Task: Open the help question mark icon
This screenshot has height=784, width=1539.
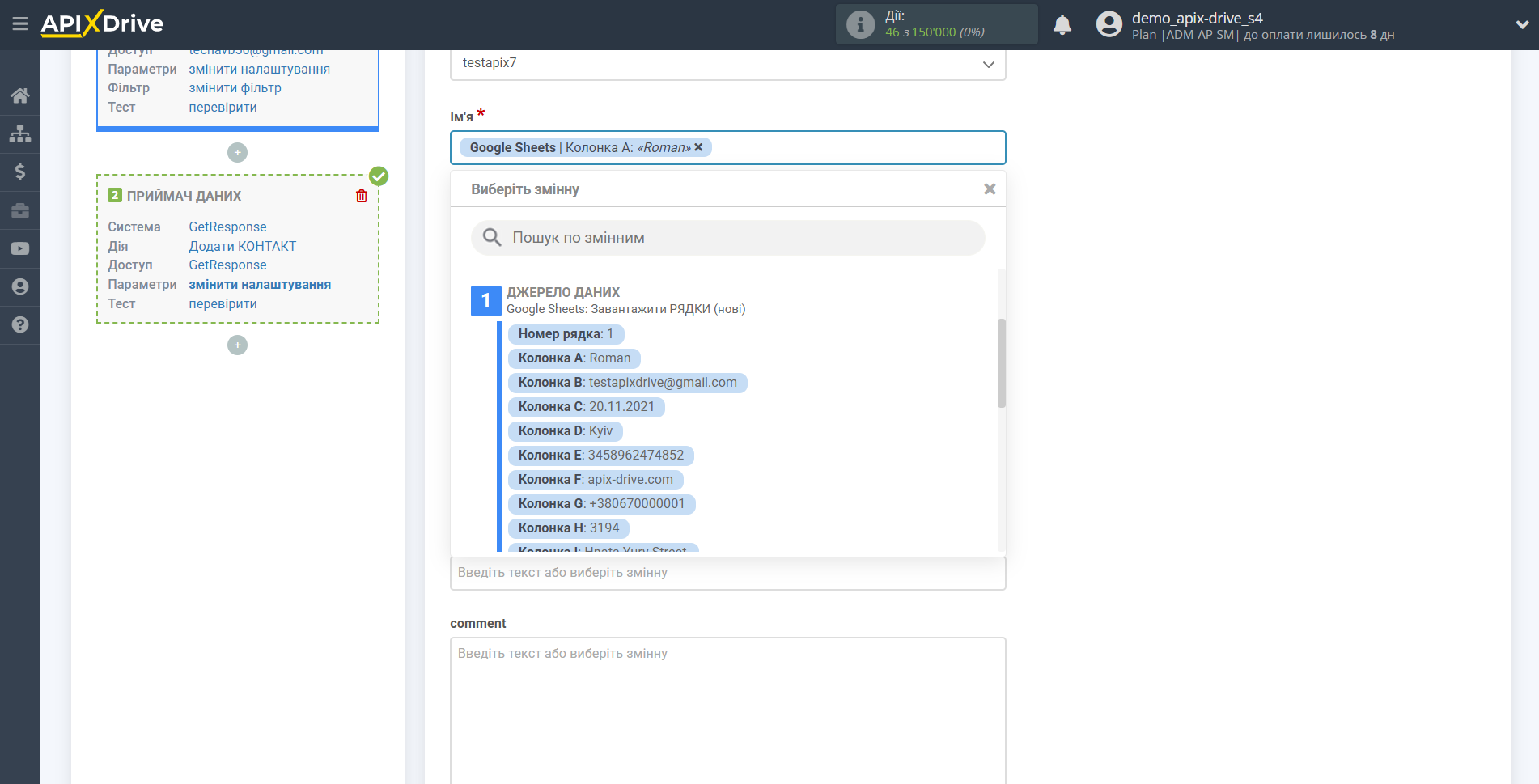Action: pos(20,324)
